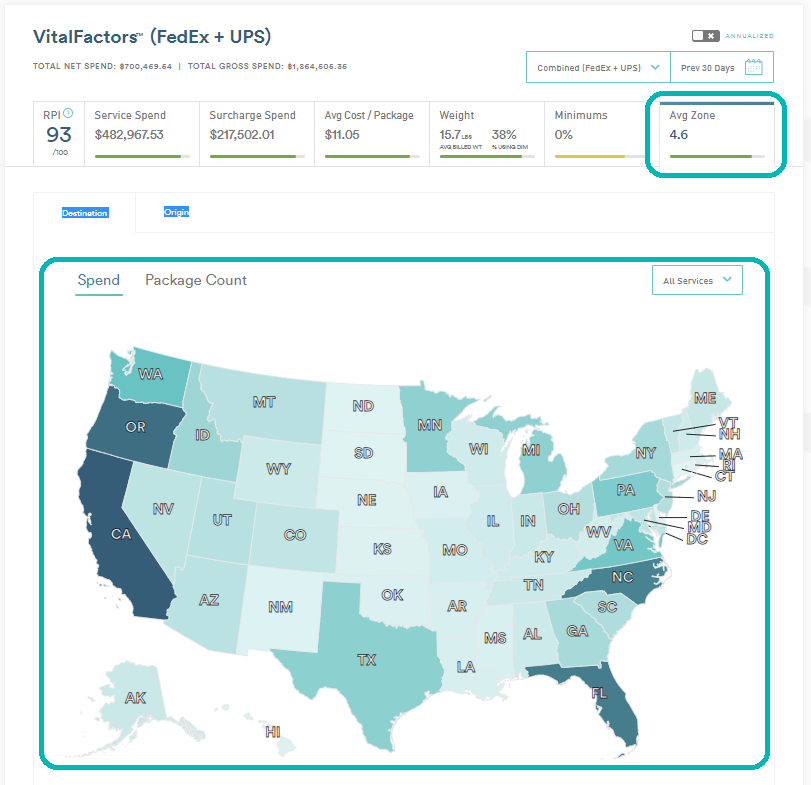Open the All Services filter dropdown
811x785 pixels.
697,280
